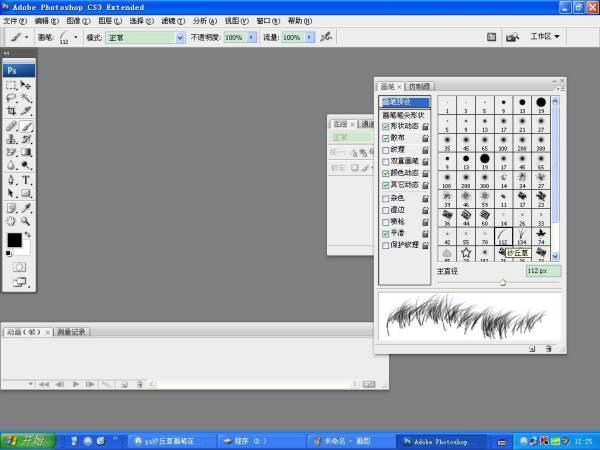Uncheck the 形状动态 checkbox
This screenshot has width=600, height=450.
[386, 127]
